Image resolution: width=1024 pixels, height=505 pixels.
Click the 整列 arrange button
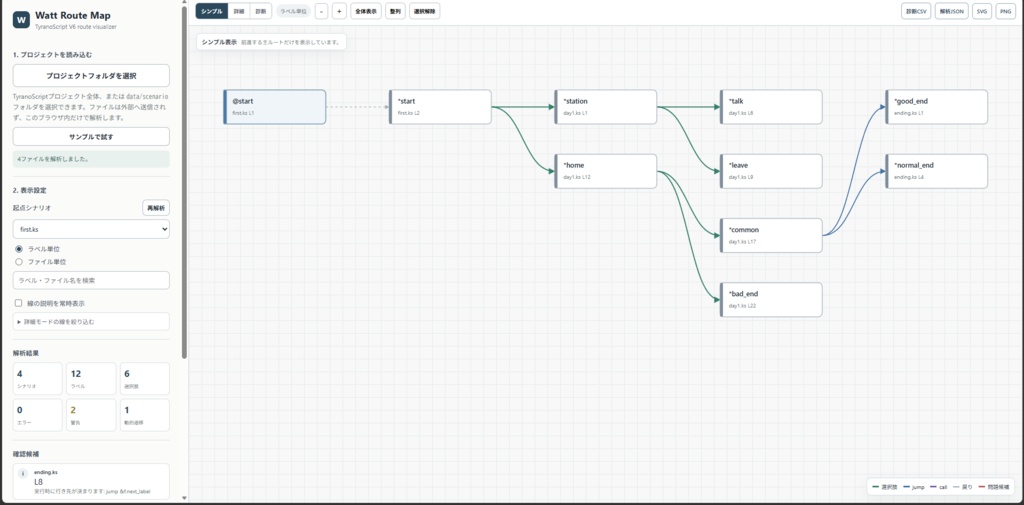coord(395,11)
